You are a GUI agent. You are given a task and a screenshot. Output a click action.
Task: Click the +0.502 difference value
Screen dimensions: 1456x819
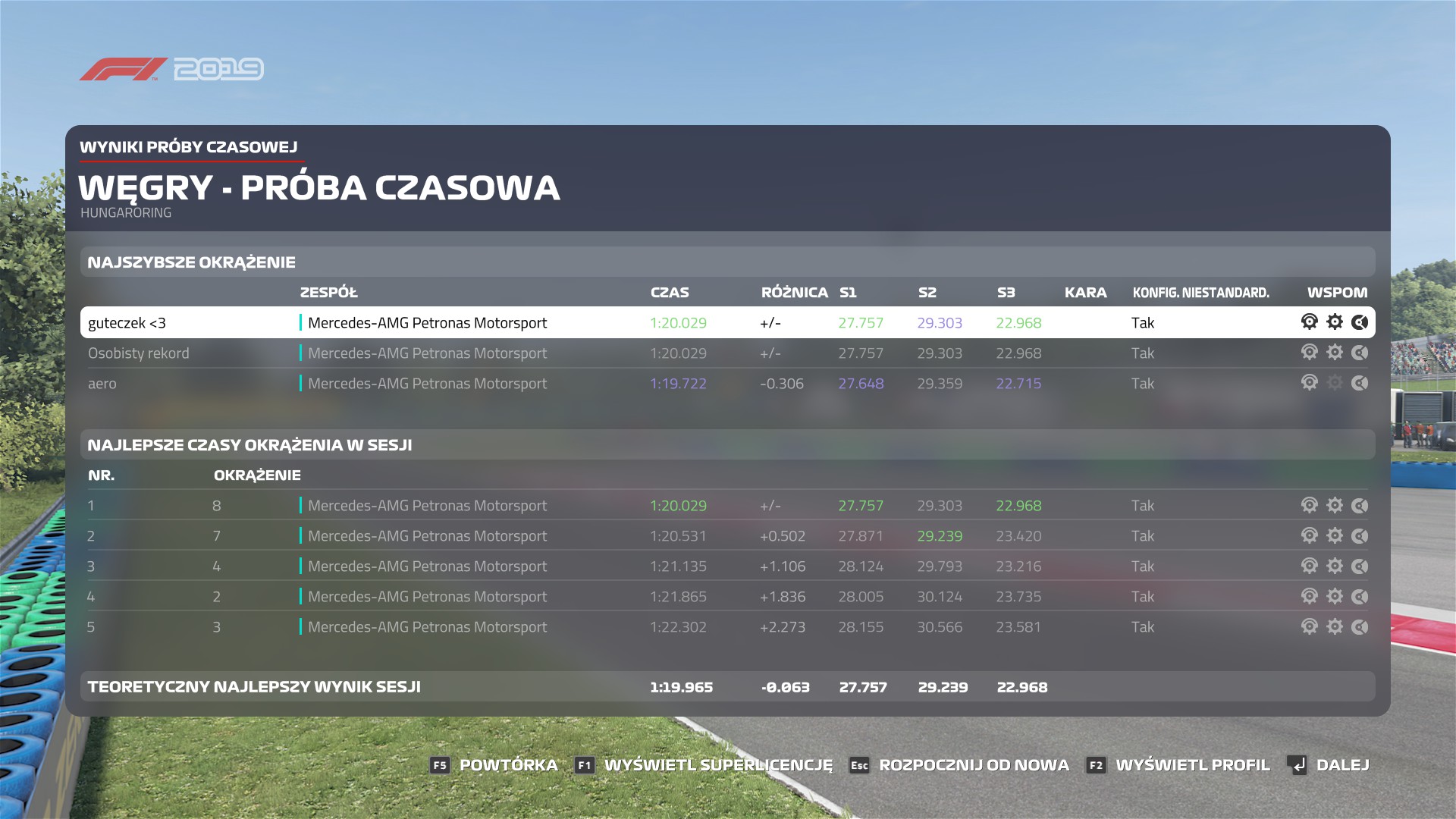click(783, 536)
